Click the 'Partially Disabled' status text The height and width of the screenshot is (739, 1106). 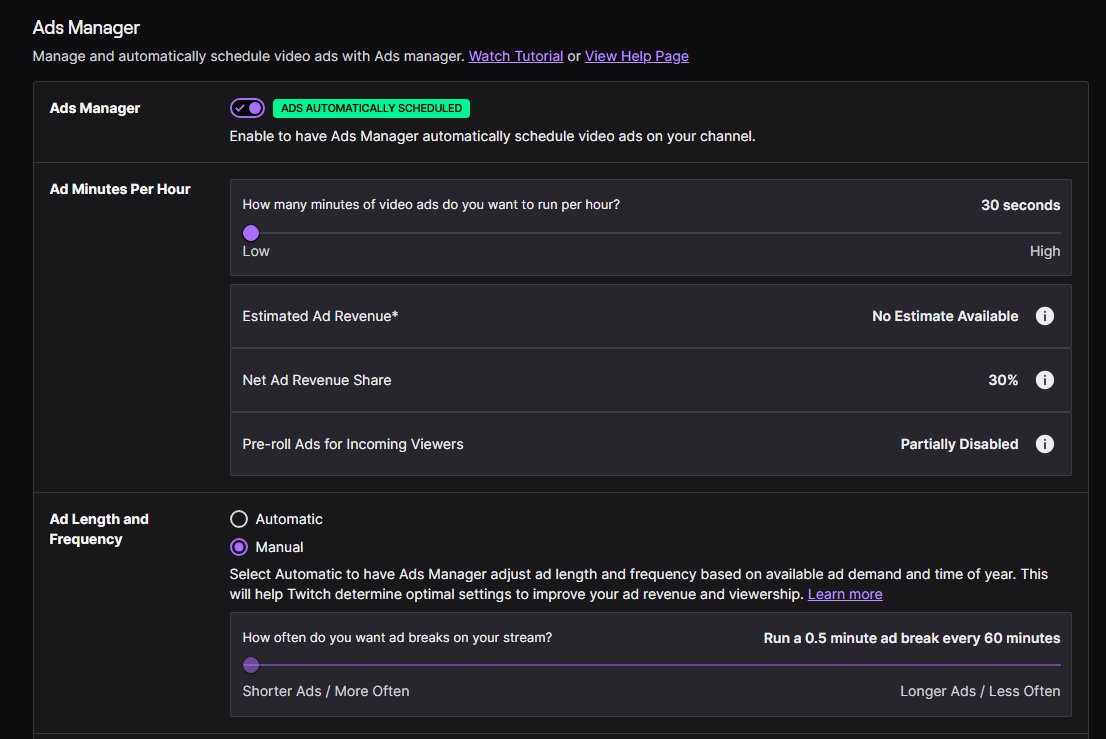pyautogui.click(x=959, y=444)
